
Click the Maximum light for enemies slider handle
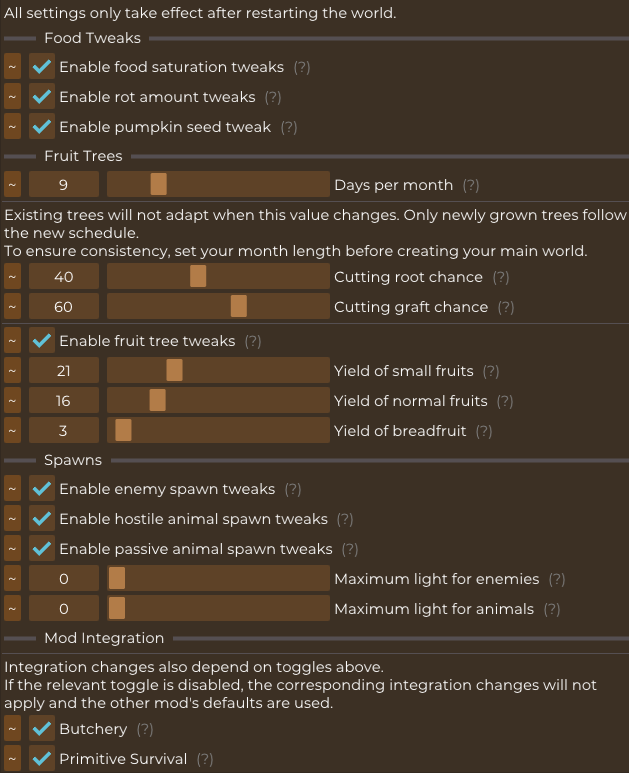click(x=117, y=579)
